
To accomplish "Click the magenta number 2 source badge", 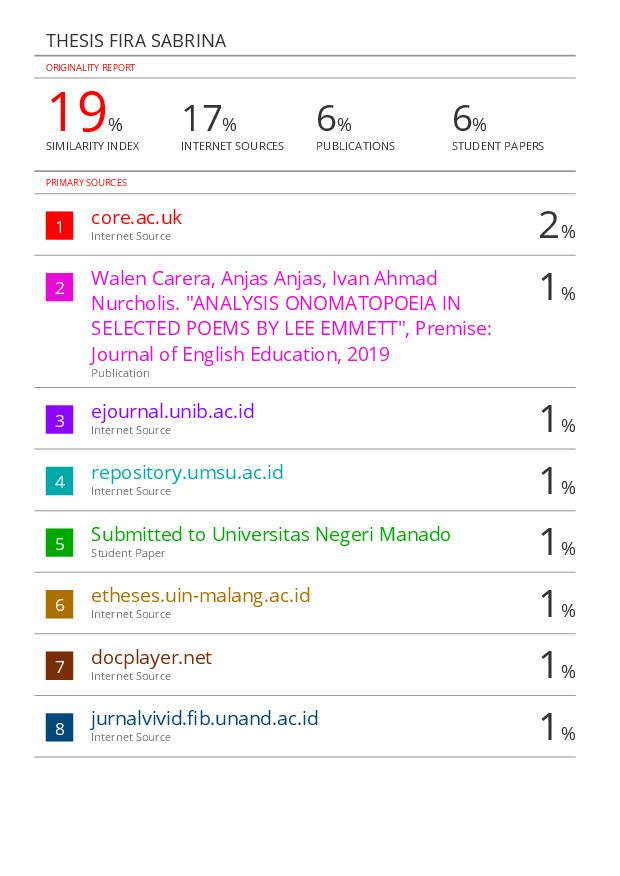I will (x=59, y=287).
